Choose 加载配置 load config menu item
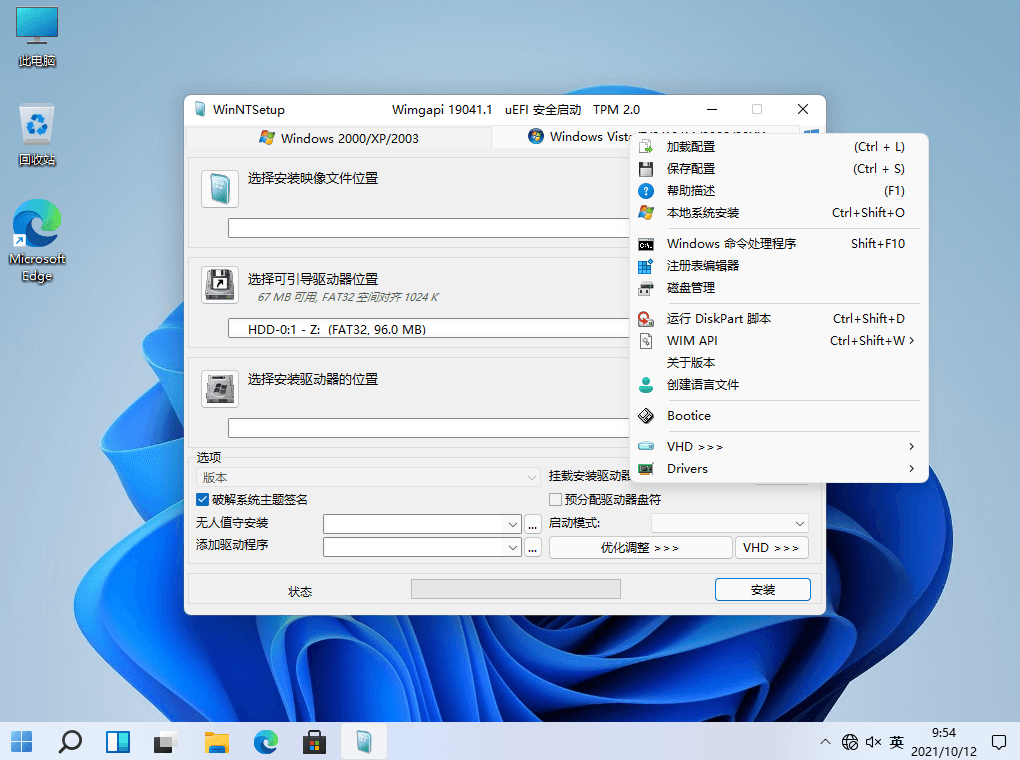The width and height of the screenshot is (1020, 760). [x=779, y=147]
